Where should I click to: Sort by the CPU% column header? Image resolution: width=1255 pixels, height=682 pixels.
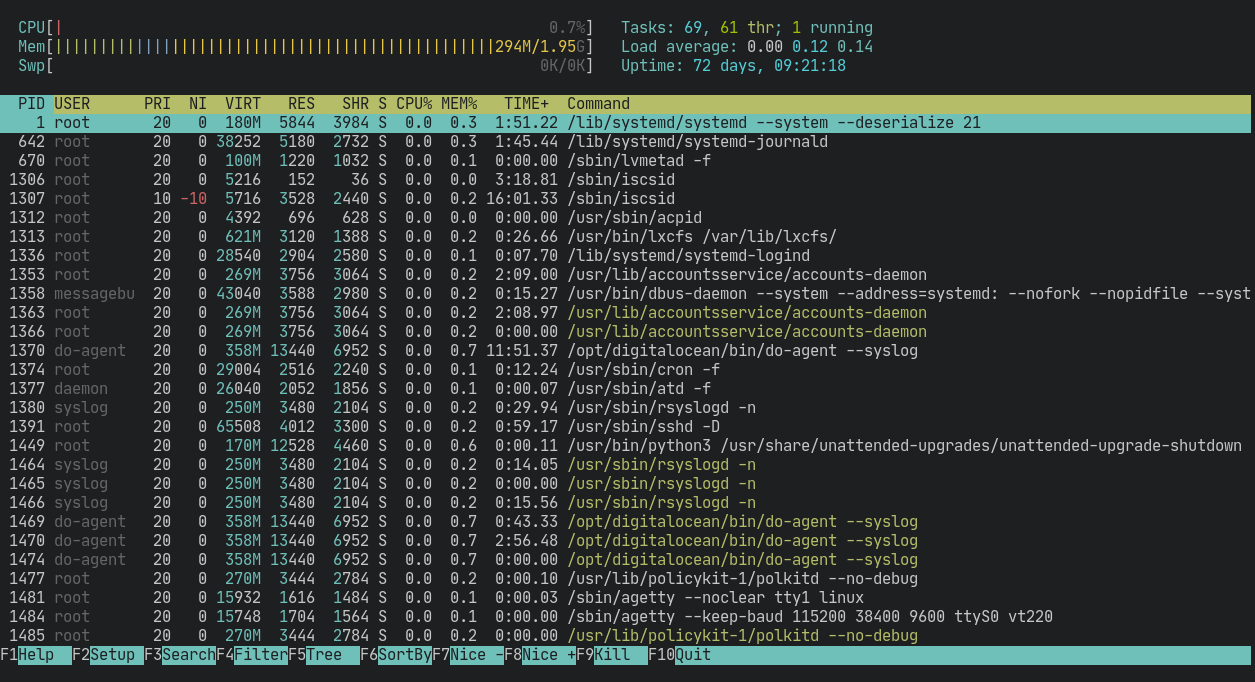point(414,104)
